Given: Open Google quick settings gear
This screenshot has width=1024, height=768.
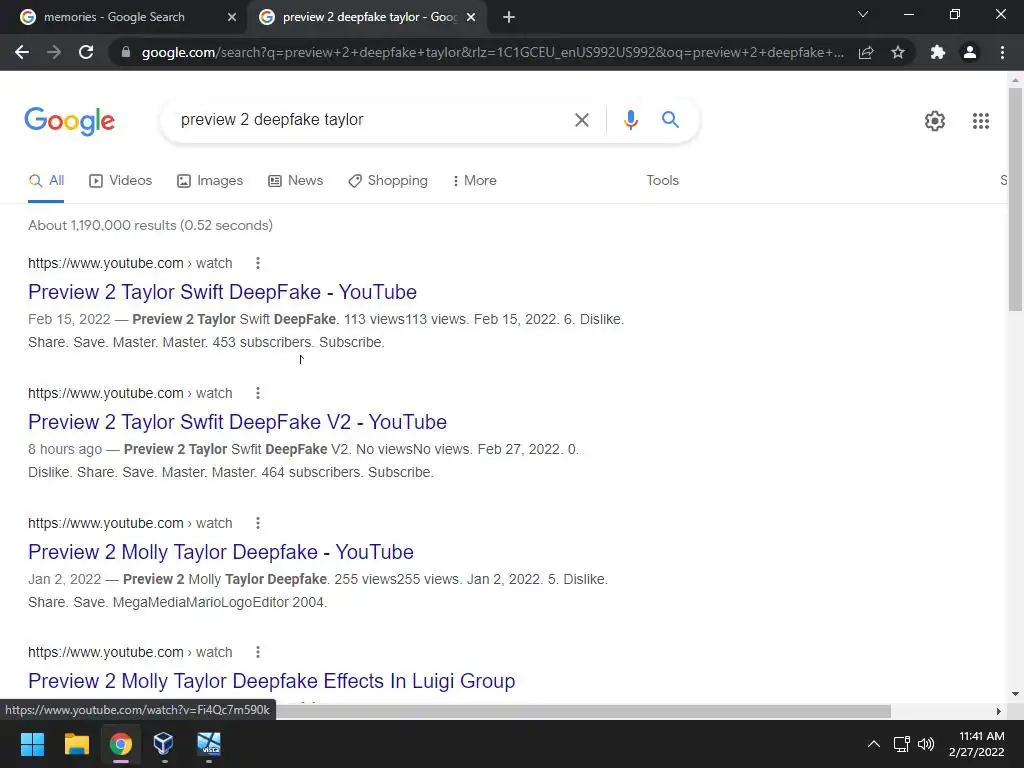Looking at the screenshot, I should click(935, 121).
